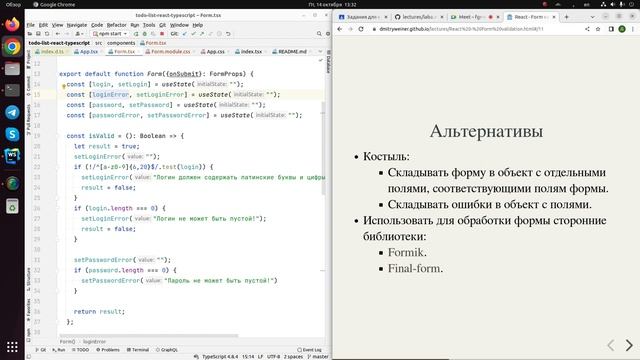Viewport: 640px width, 360px height.
Task: Open the Event Log
Action: [x=309, y=350]
